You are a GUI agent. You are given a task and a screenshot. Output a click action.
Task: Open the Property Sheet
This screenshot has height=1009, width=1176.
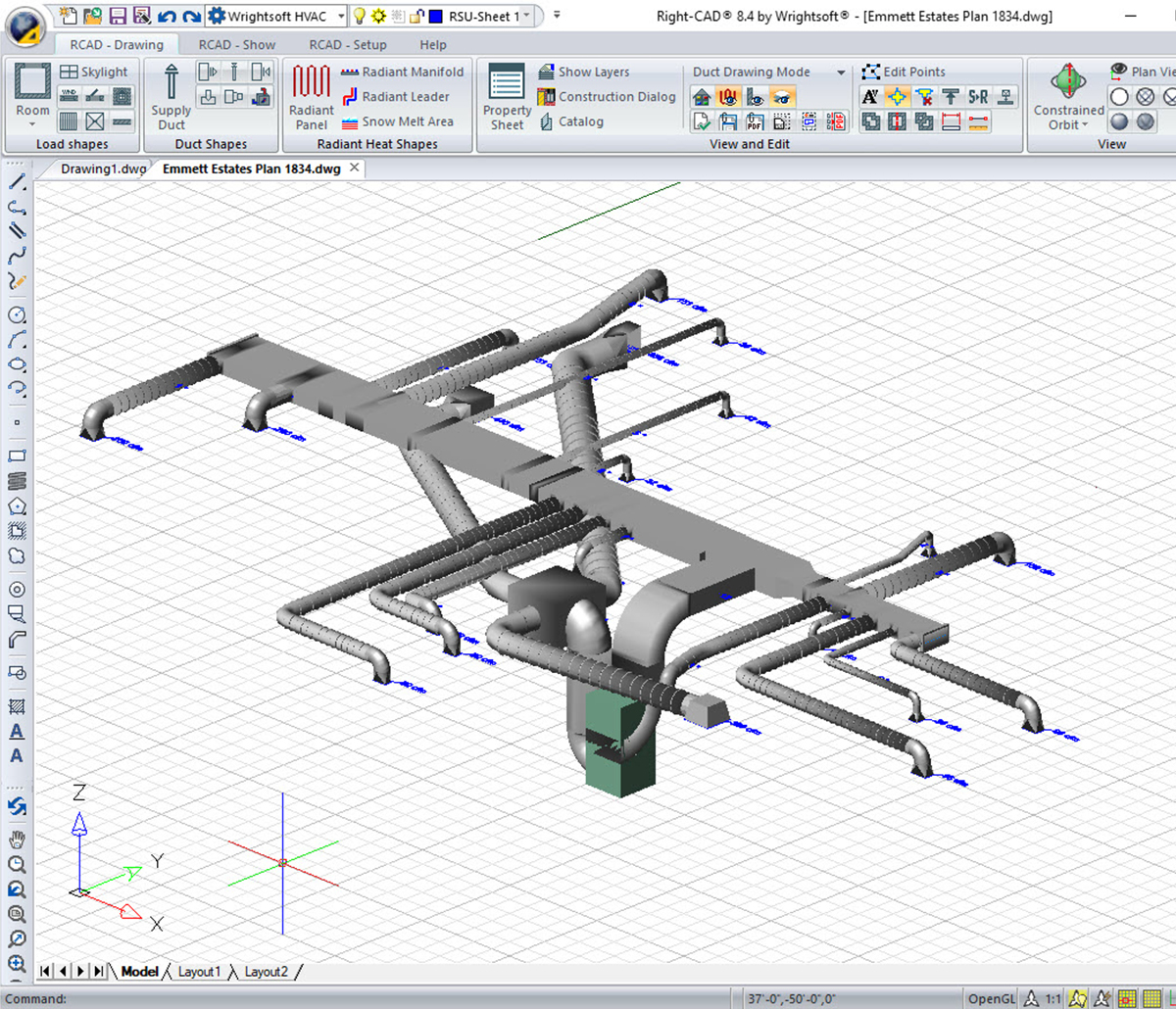506,97
